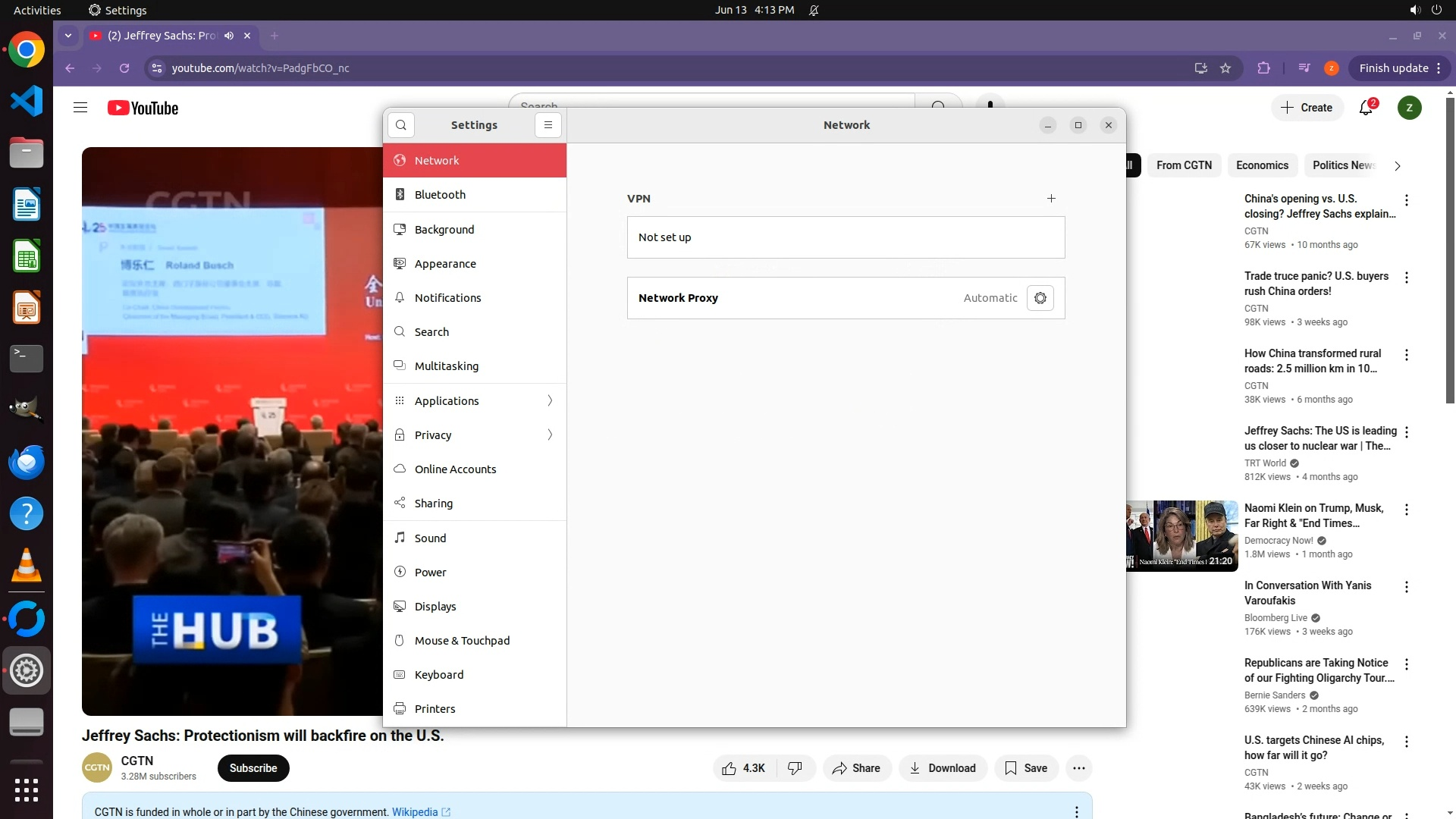The height and width of the screenshot is (819, 1456).
Task: Open Network Proxy settings gear
Action: (x=1040, y=298)
